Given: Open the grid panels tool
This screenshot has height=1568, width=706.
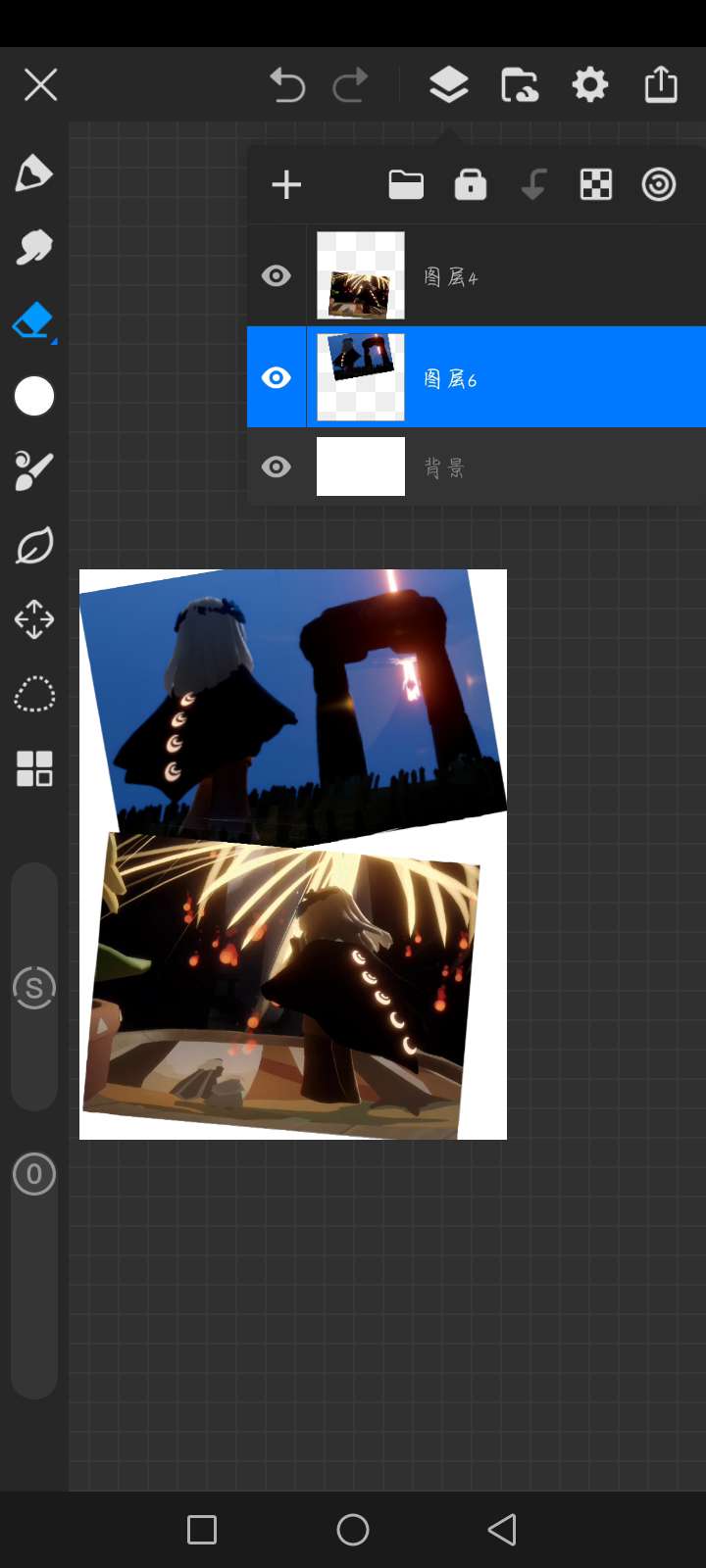Looking at the screenshot, I should click(34, 769).
